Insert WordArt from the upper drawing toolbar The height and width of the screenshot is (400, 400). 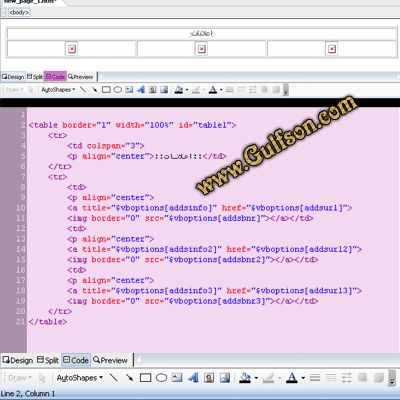coord(141,89)
